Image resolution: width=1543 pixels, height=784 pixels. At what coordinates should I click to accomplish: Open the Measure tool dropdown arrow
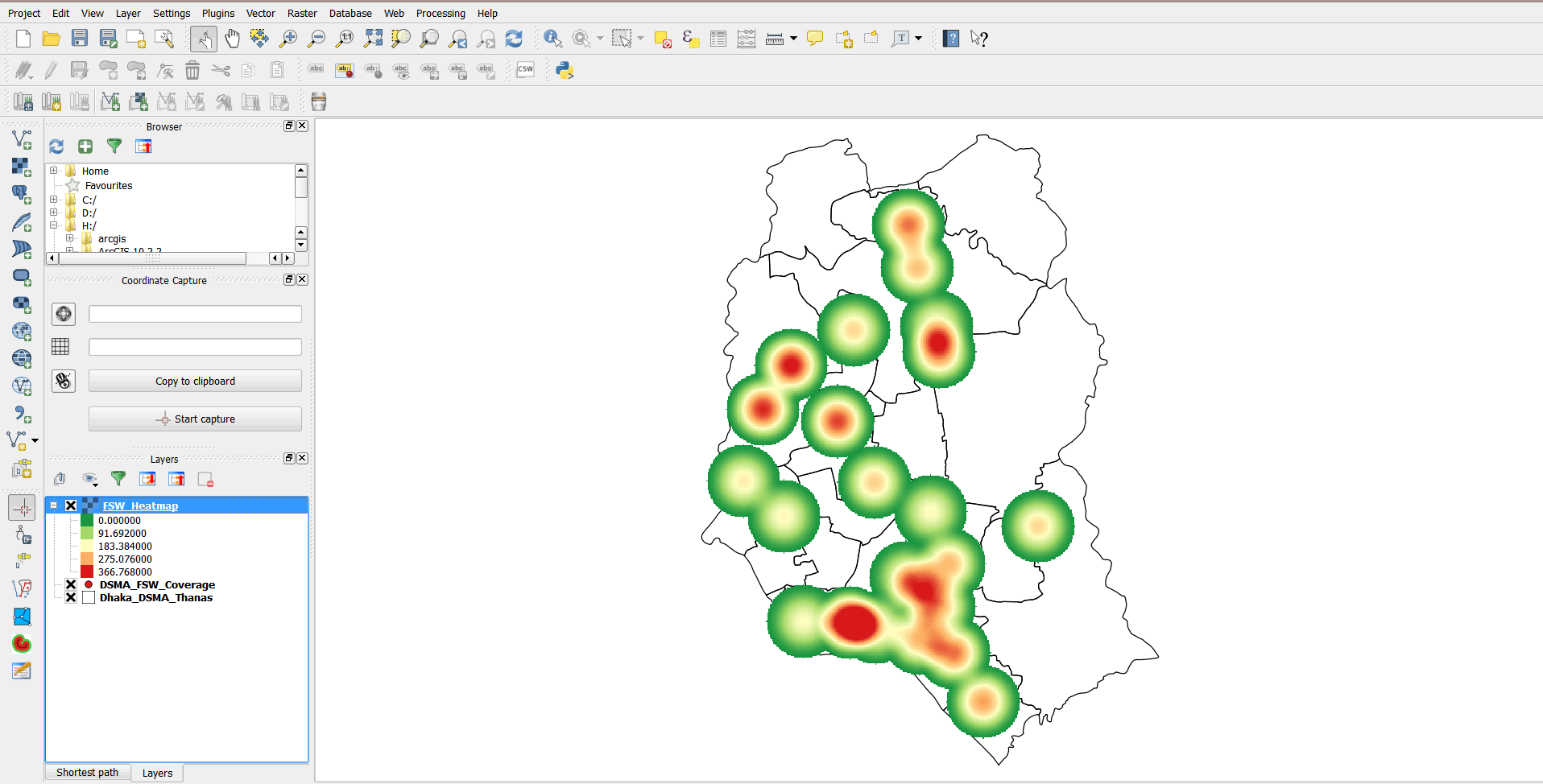793,39
